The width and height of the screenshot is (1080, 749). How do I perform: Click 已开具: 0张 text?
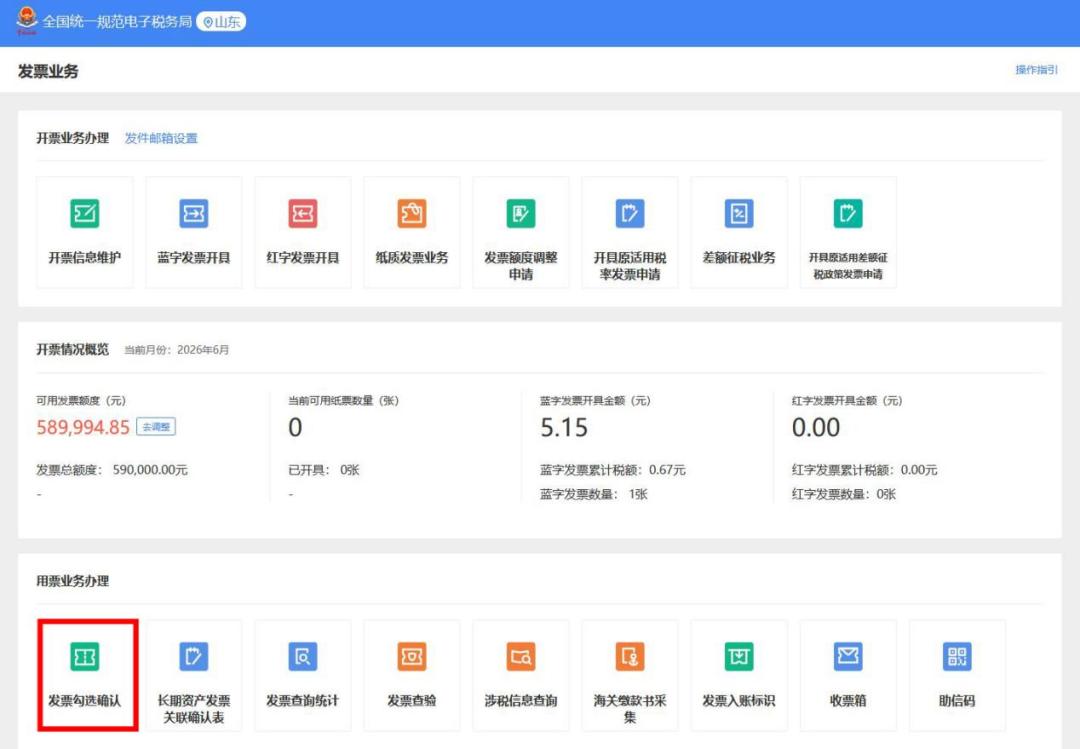(x=324, y=470)
